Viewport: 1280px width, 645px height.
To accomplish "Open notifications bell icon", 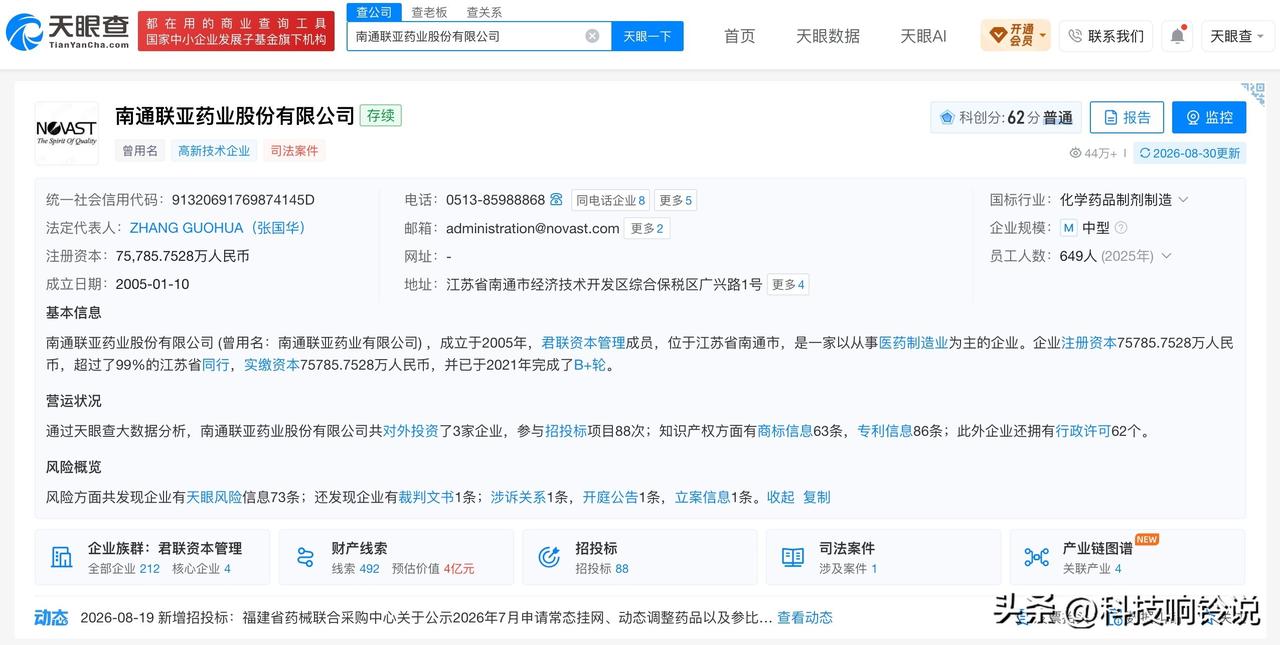I will (1177, 36).
